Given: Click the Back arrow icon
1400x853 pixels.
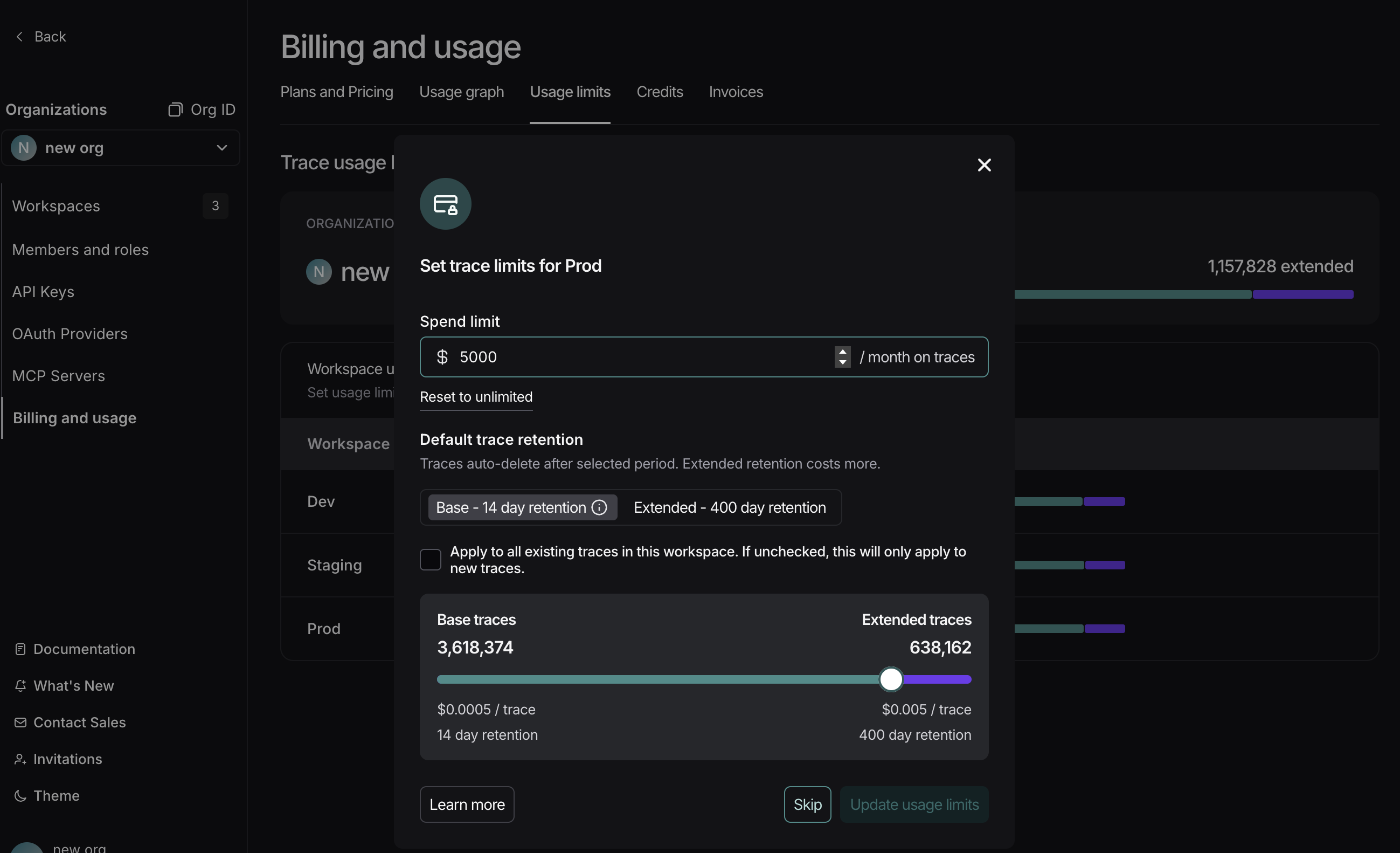Looking at the screenshot, I should pos(20,36).
